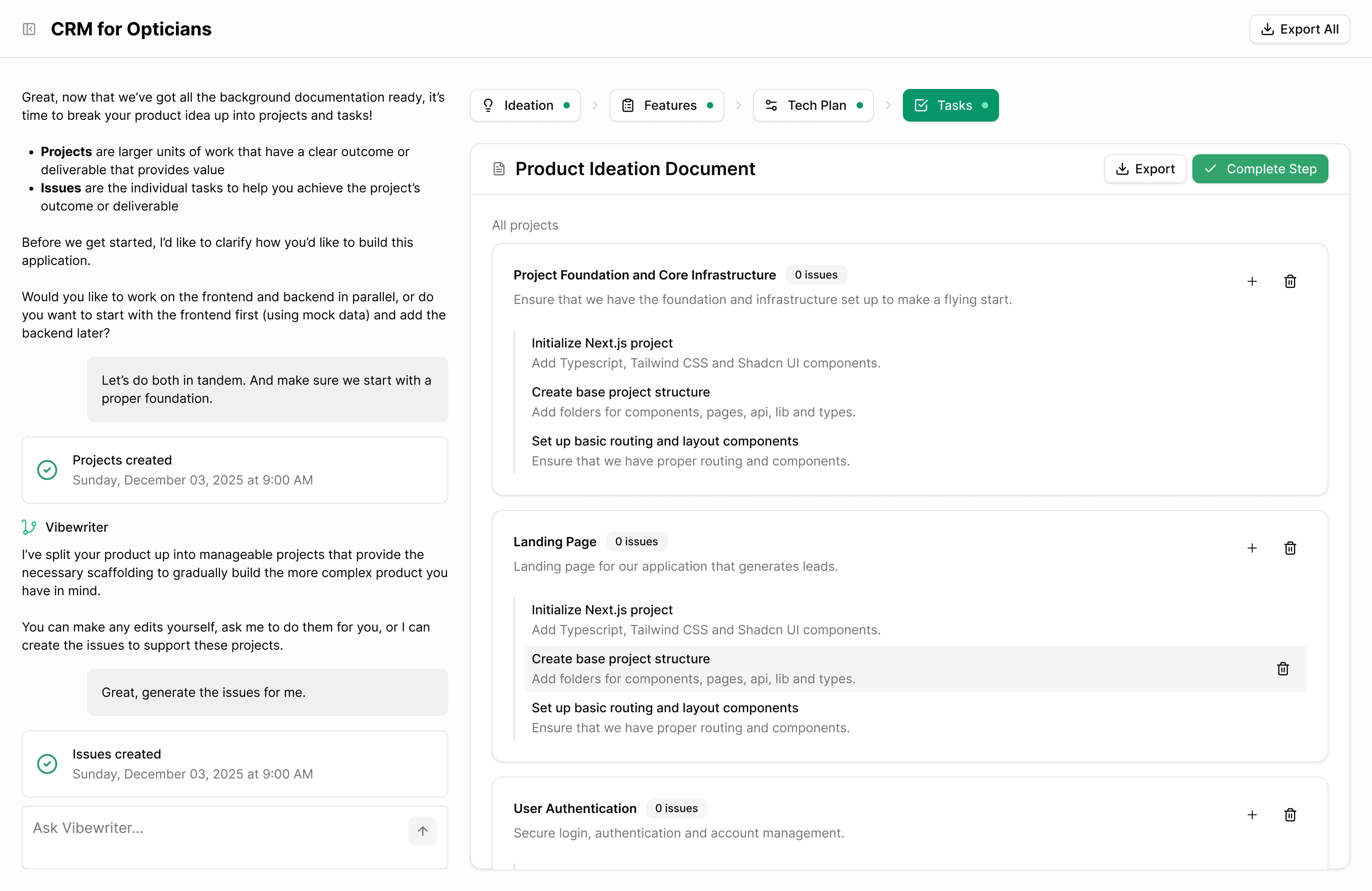The image size is (1372, 891).
Task: Switch to the Features step
Action: (666, 105)
